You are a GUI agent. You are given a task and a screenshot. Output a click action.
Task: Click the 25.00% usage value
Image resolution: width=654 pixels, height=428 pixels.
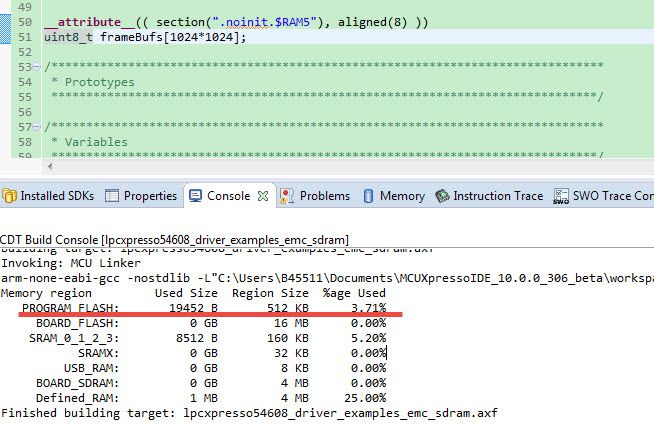365,398
